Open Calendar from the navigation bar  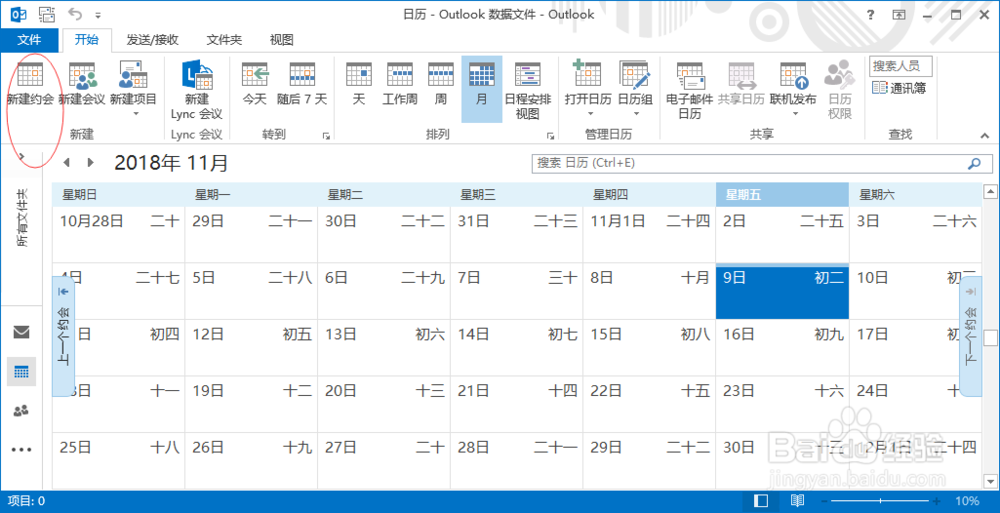21,371
